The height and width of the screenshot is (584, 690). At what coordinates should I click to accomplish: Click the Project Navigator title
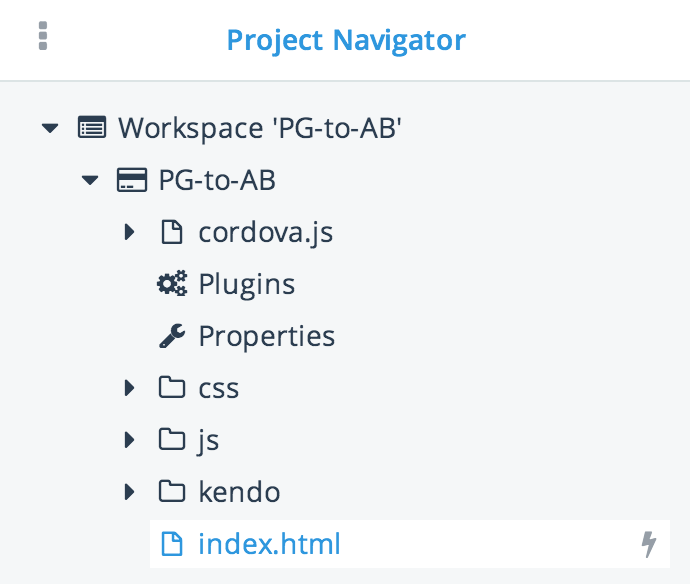pos(346,40)
